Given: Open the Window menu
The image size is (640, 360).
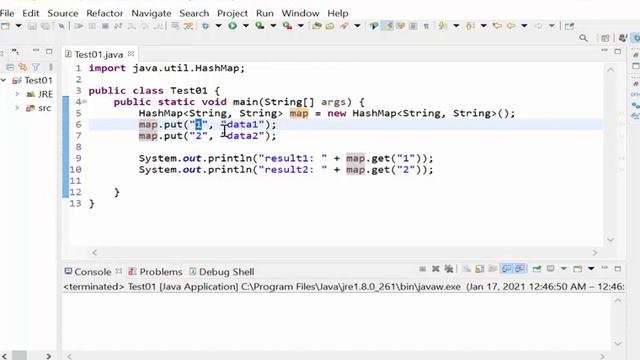Looking at the screenshot, I should pyautogui.click(x=300, y=13).
